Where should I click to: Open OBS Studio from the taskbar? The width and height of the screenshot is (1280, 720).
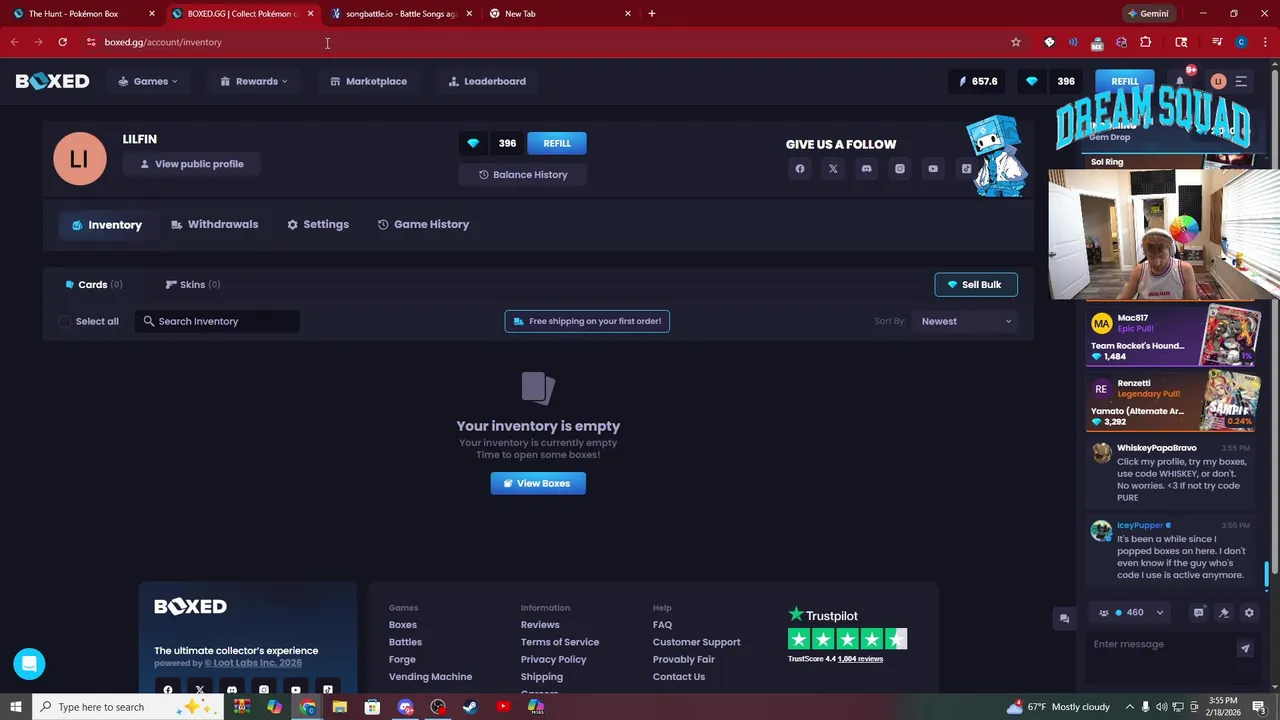[438, 707]
